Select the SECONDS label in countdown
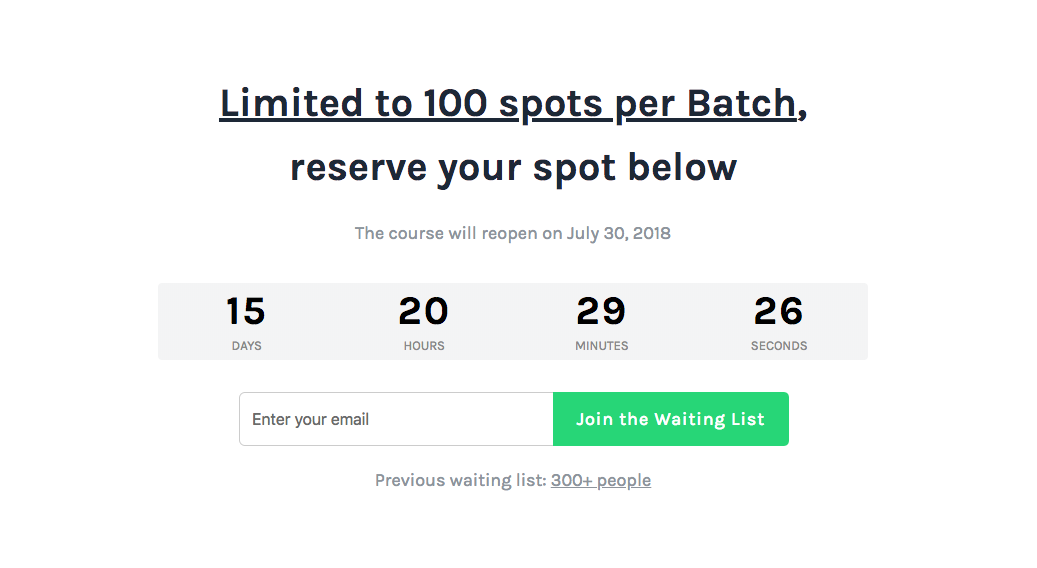The image size is (1037, 568). pyautogui.click(x=778, y=346)
